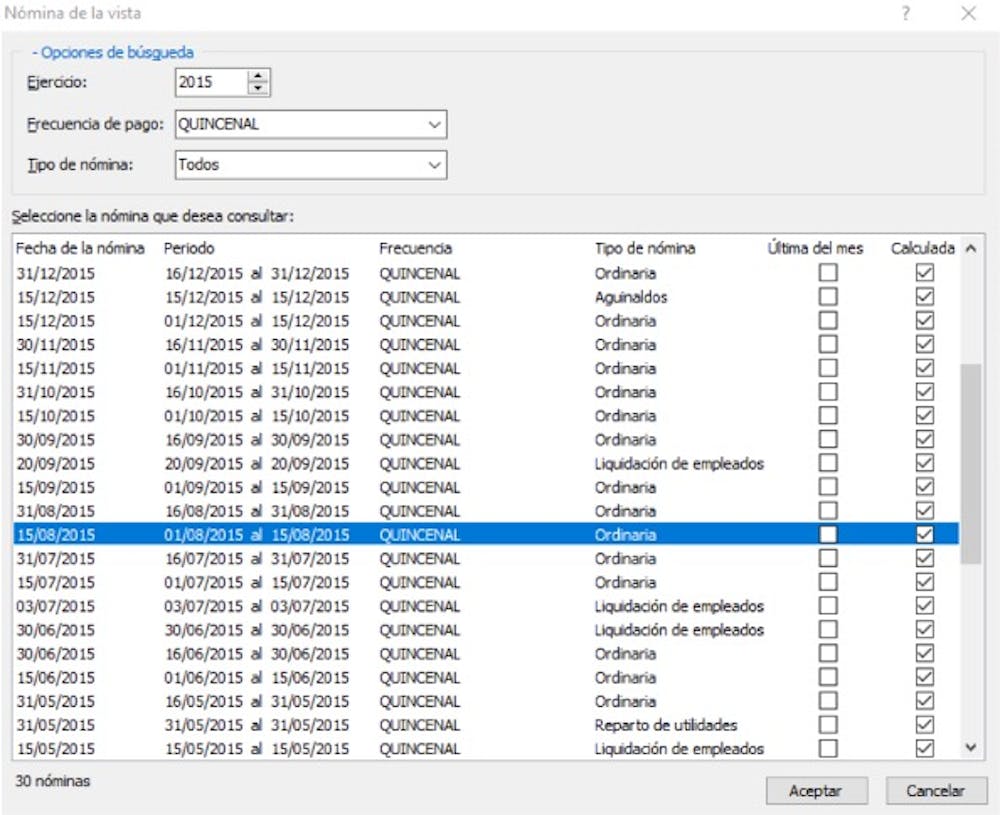Check Última del mes for period 16/11/2015 al 30/11/2015
Viewport: 1000px width, 815px height.
[x=828, y=344]
